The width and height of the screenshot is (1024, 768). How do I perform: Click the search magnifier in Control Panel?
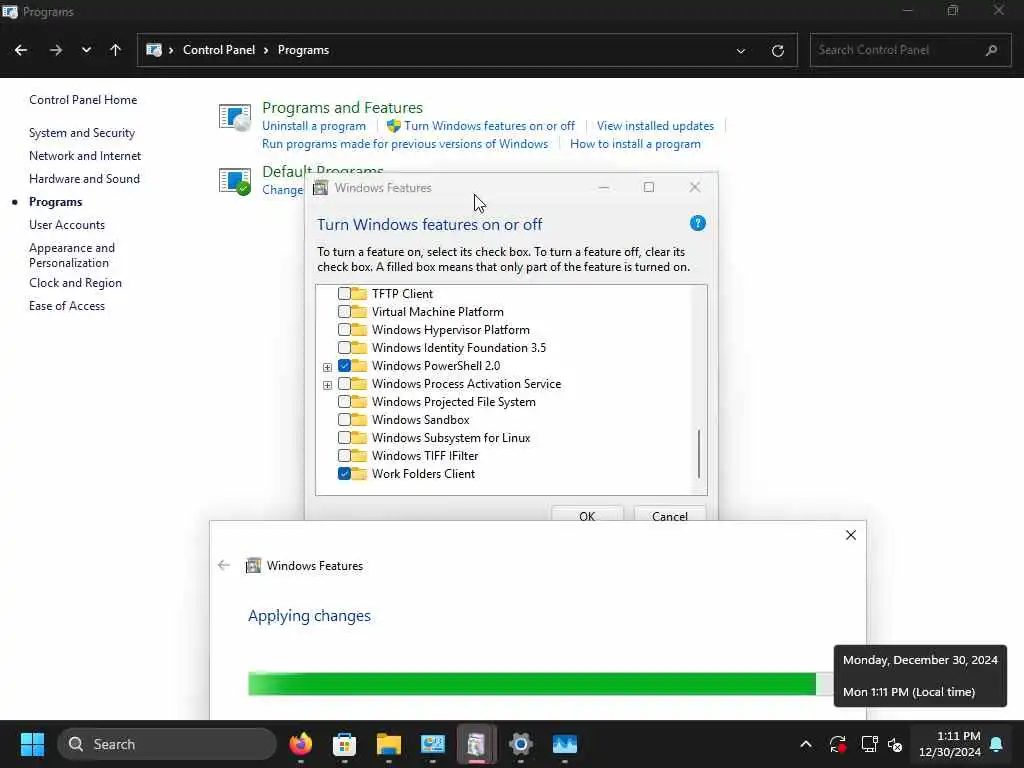coord(991,50)
